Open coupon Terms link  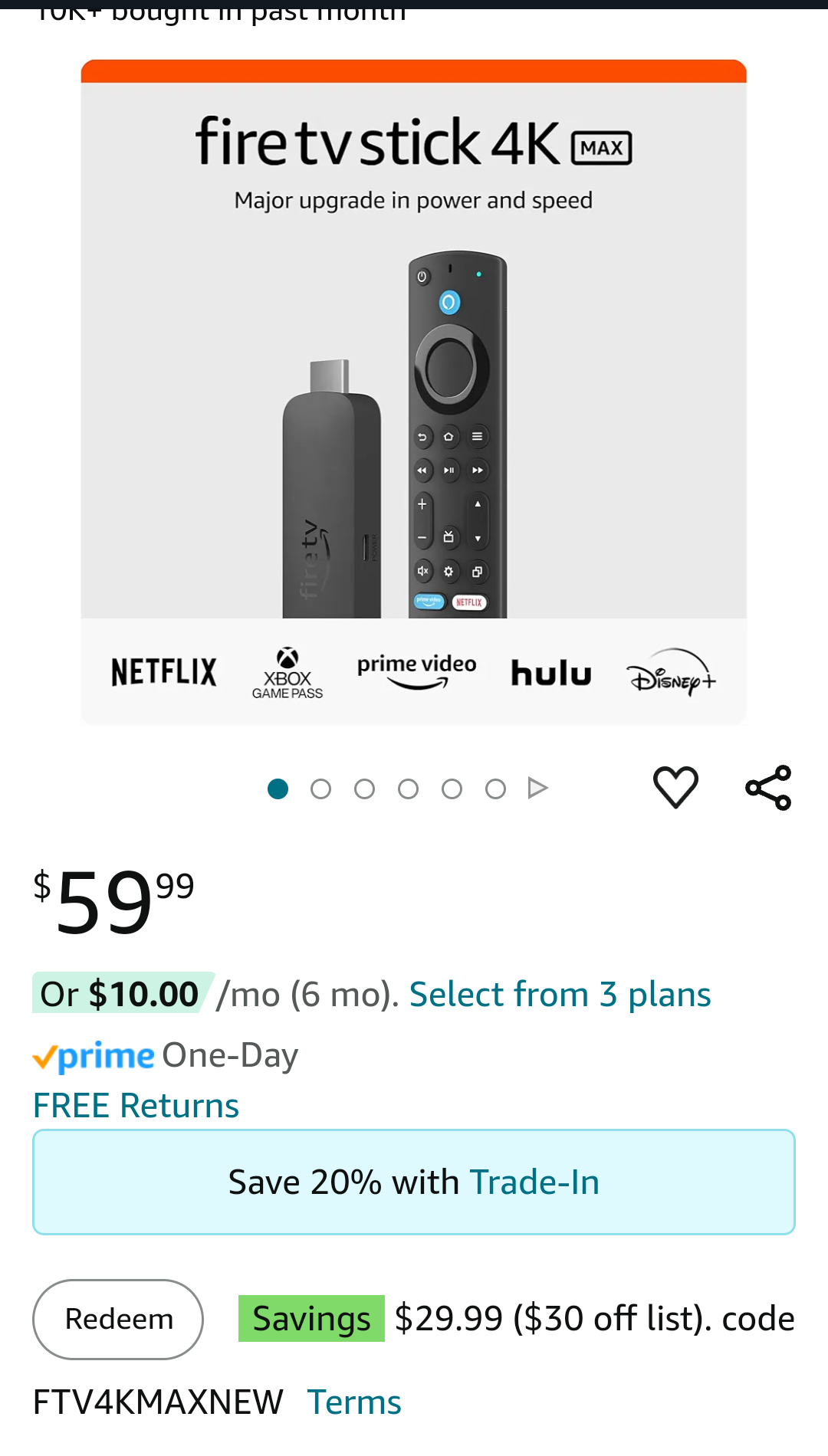(354, 1402)
